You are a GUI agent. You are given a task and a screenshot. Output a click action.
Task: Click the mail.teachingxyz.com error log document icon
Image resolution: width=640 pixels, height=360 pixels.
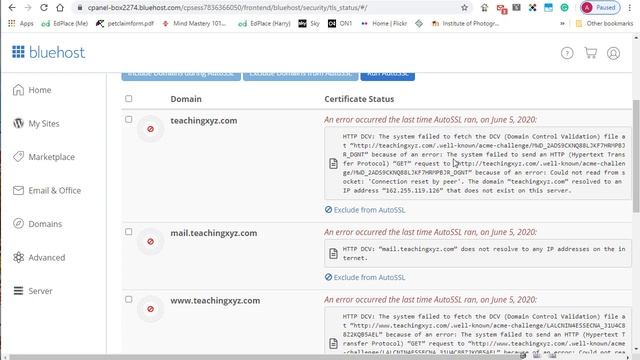pyautogui.click(x=333, y=253)
